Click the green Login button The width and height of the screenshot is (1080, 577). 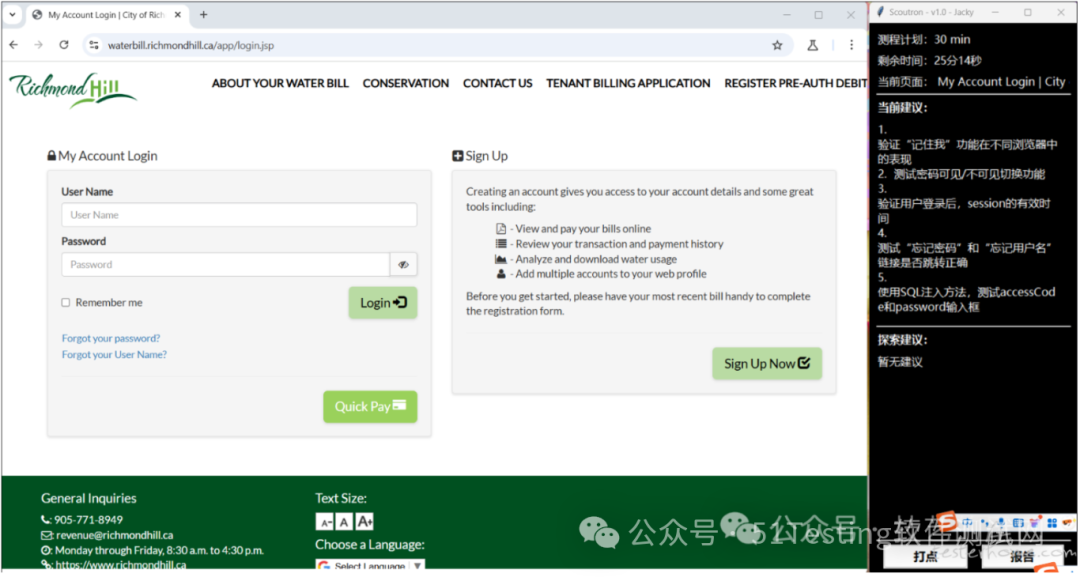coord(383,303)
